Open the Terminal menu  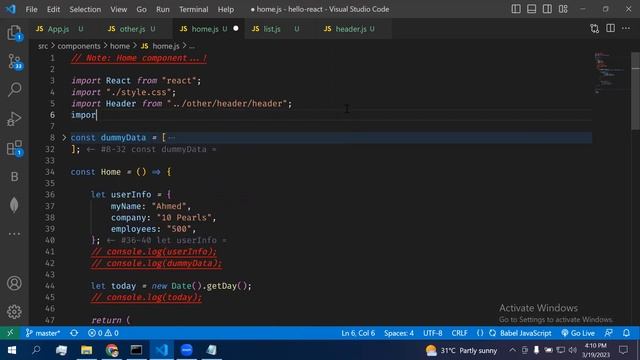[193, 9]
